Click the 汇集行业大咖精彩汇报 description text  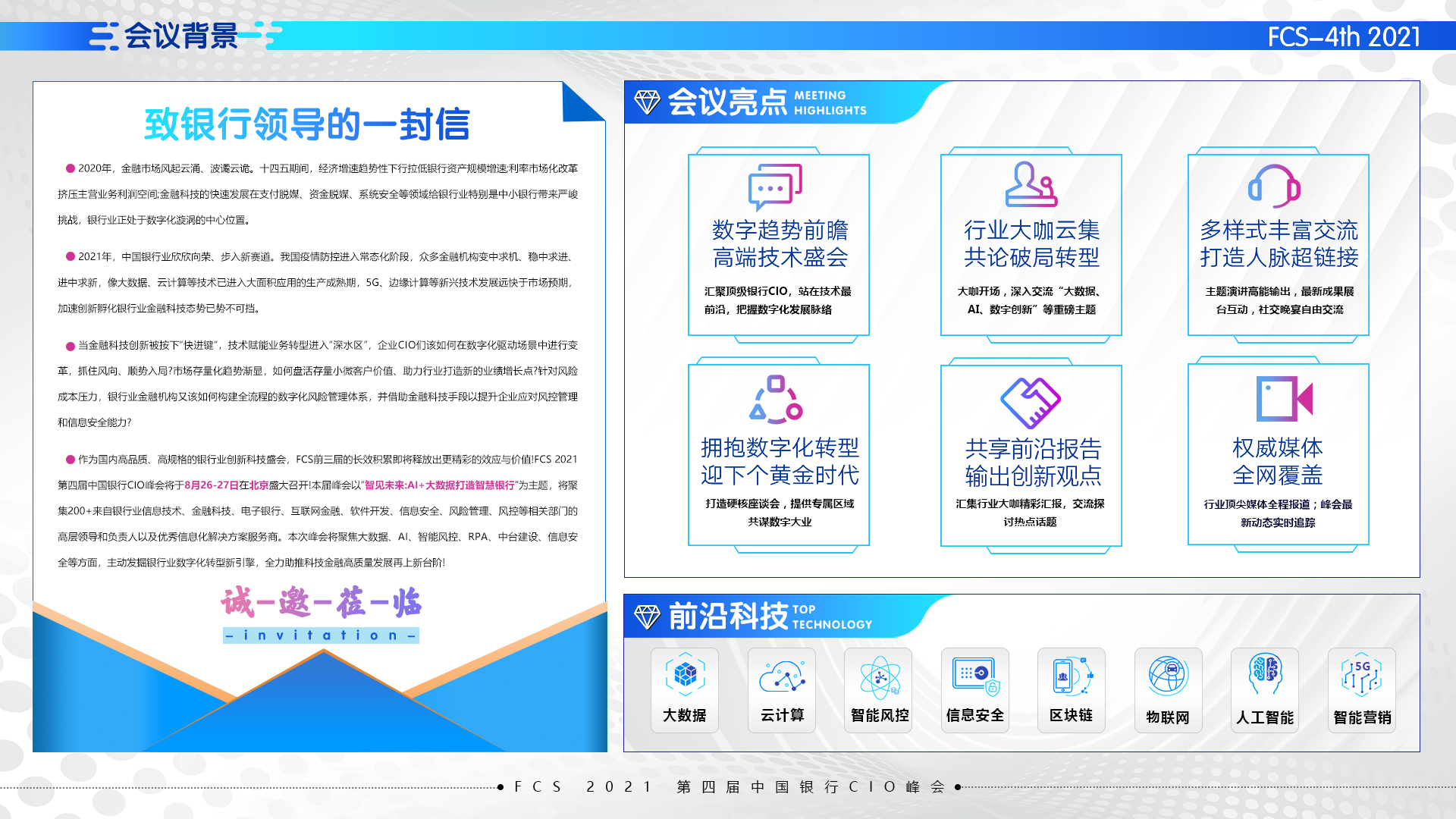(1030, 513)
